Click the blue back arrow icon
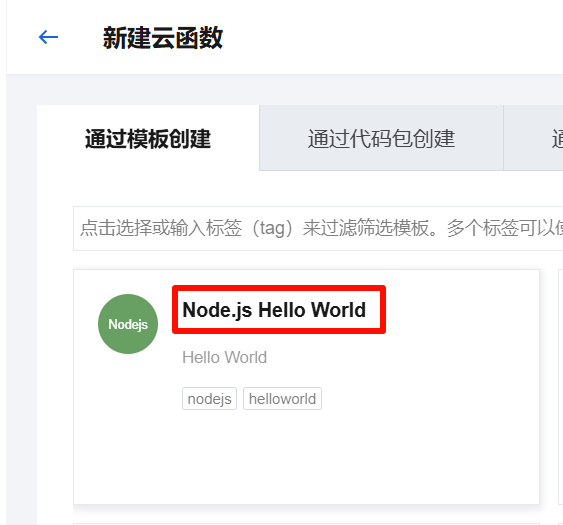The height and width of the screenshot is (525, 563). coord(48,37)
